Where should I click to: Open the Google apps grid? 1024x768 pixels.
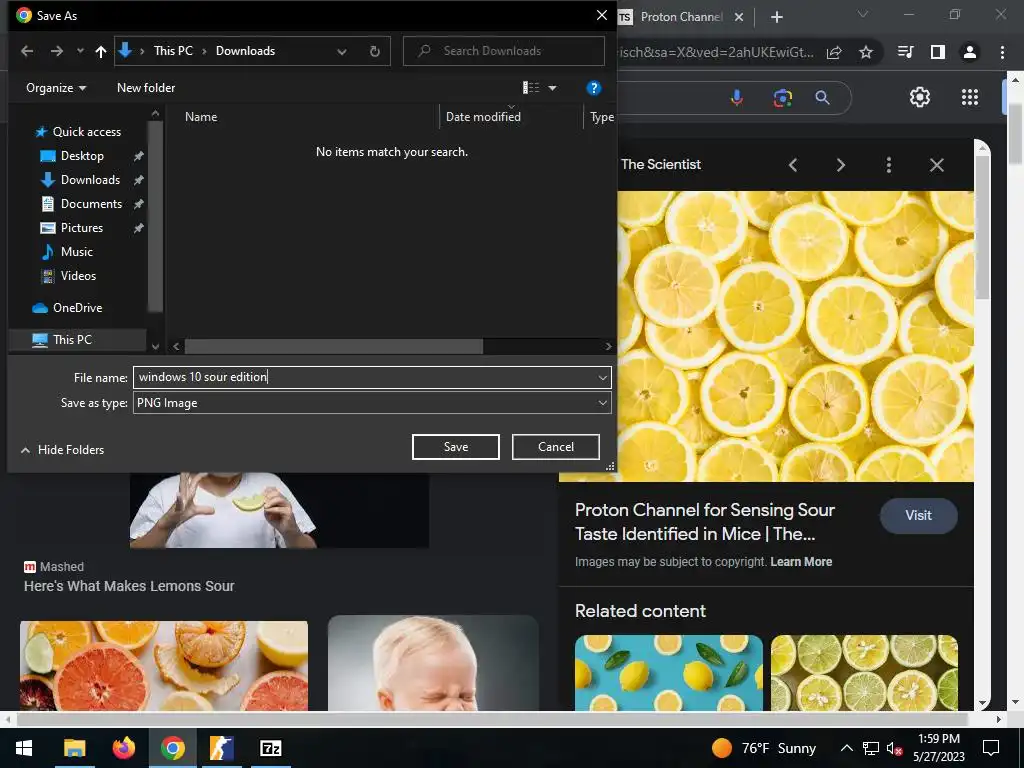pyautogui.click(x=969, y=97)
